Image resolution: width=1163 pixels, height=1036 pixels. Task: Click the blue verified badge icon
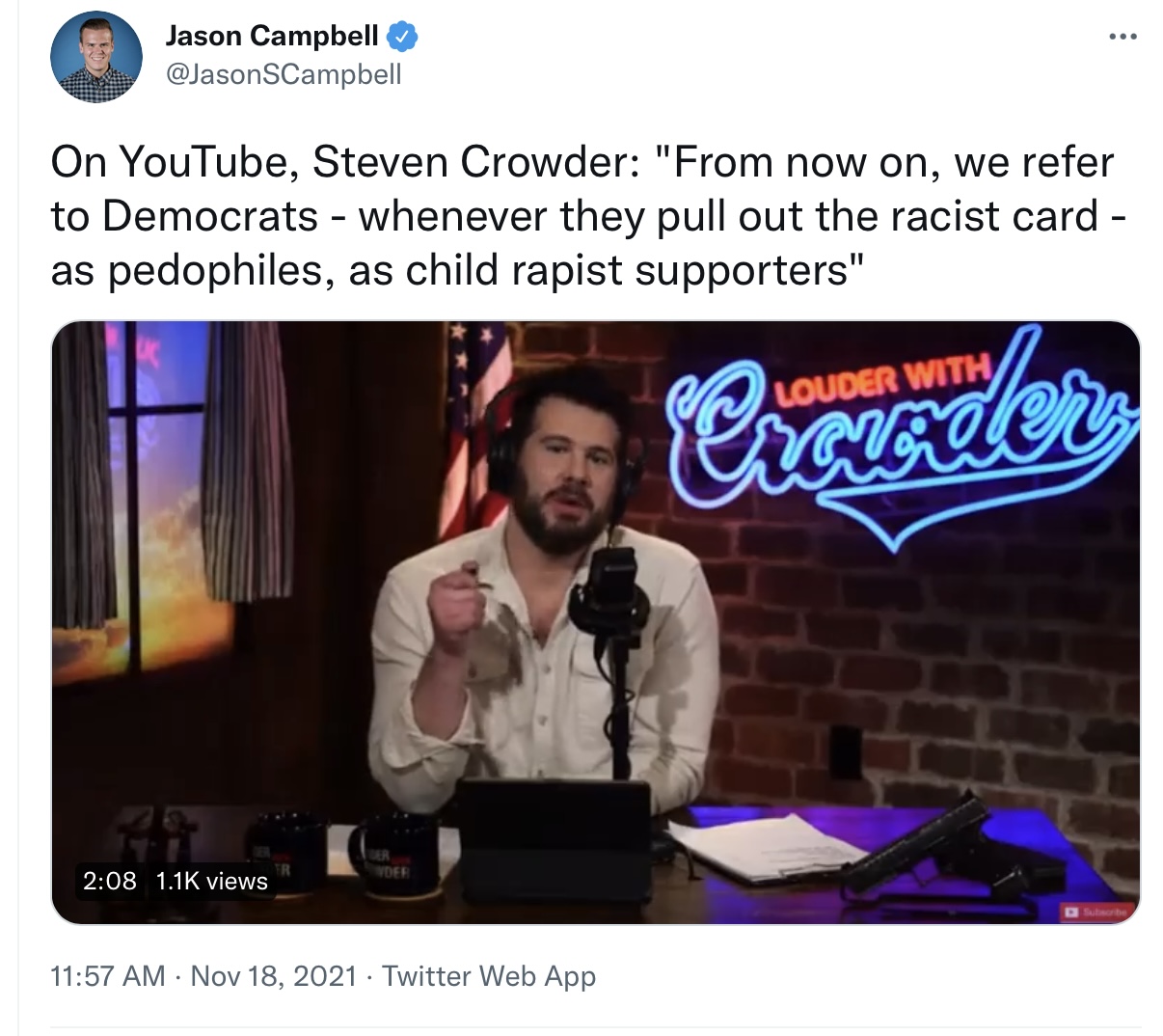tap(402, 37)
